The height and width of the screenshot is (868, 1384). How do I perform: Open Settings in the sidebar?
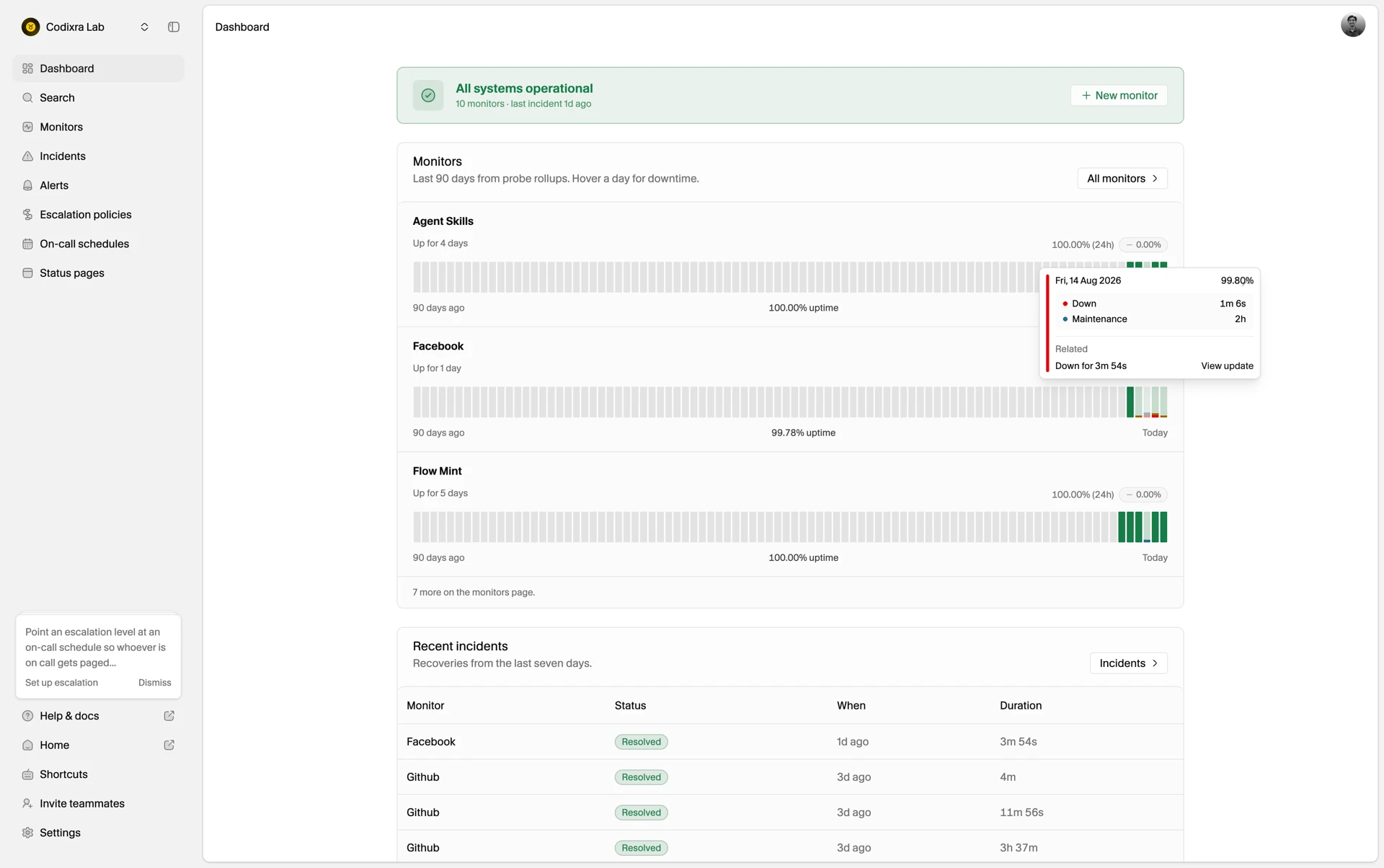[x=98, y=833]
